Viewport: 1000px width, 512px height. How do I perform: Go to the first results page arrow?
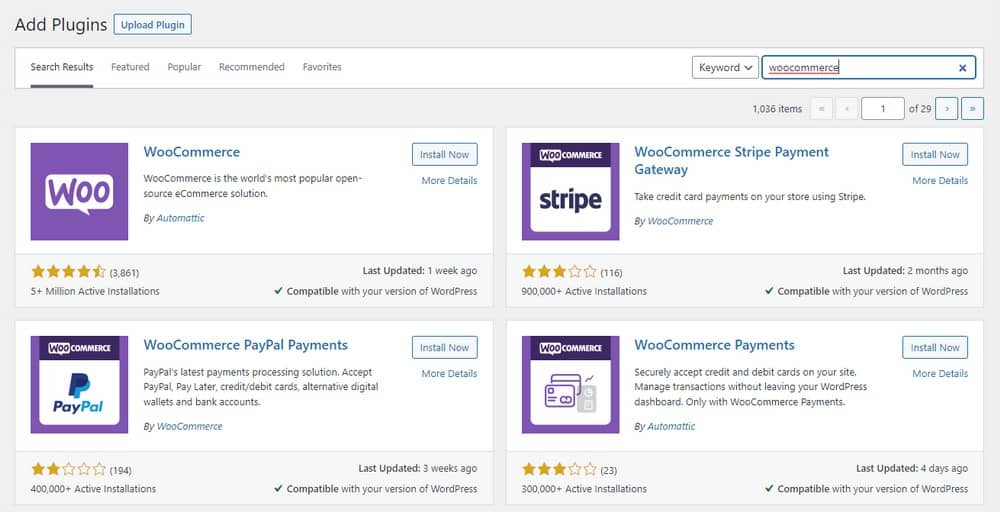(x=821, y=108)
